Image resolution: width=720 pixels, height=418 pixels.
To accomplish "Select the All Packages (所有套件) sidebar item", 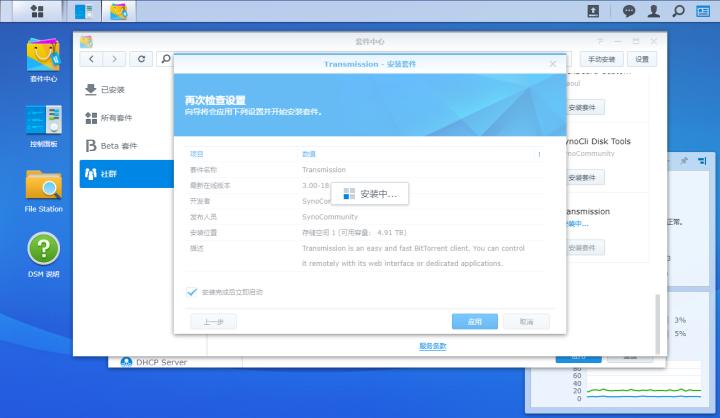I will tap(127, 118).
